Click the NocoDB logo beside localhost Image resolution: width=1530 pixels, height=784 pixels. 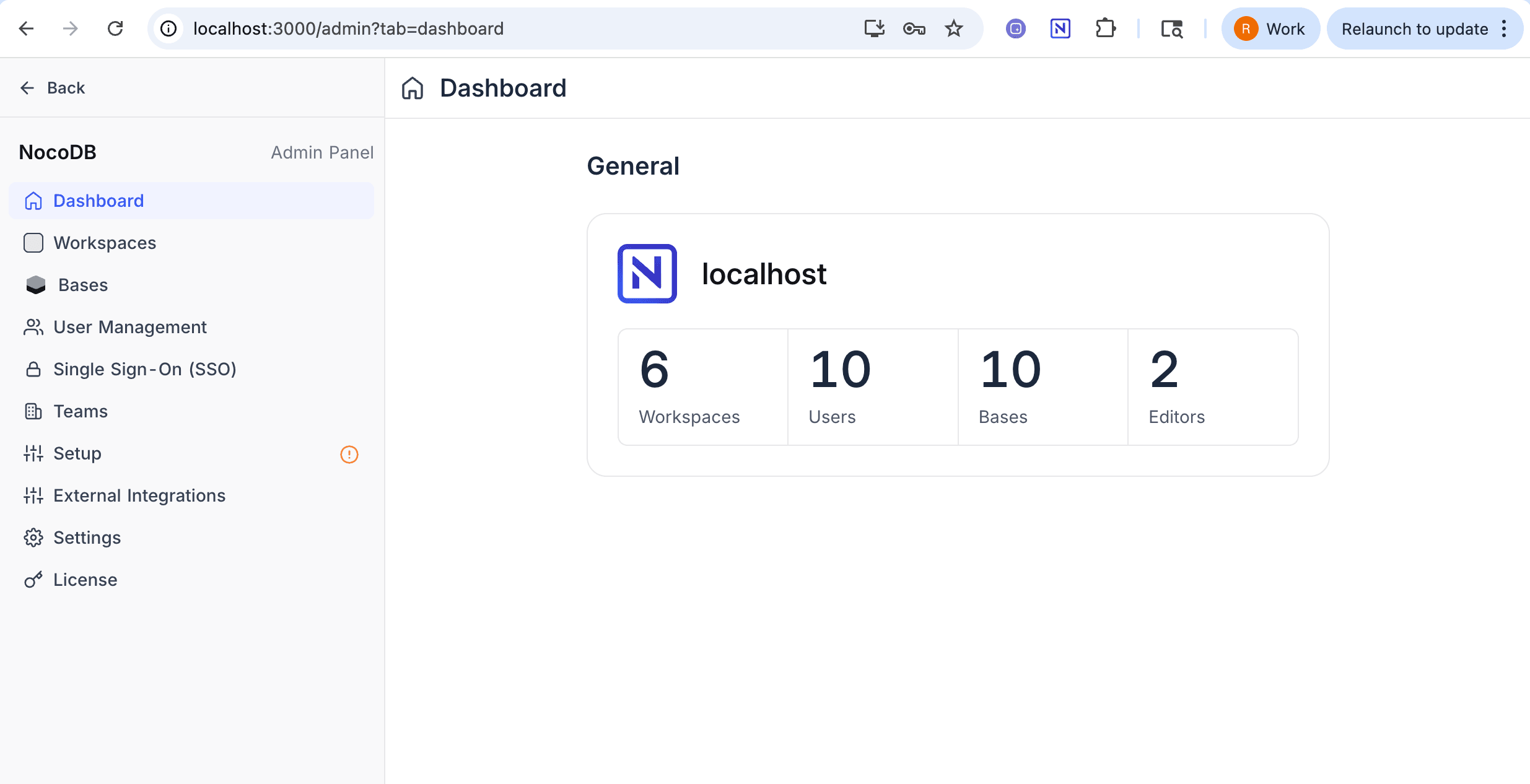(647, 274)
